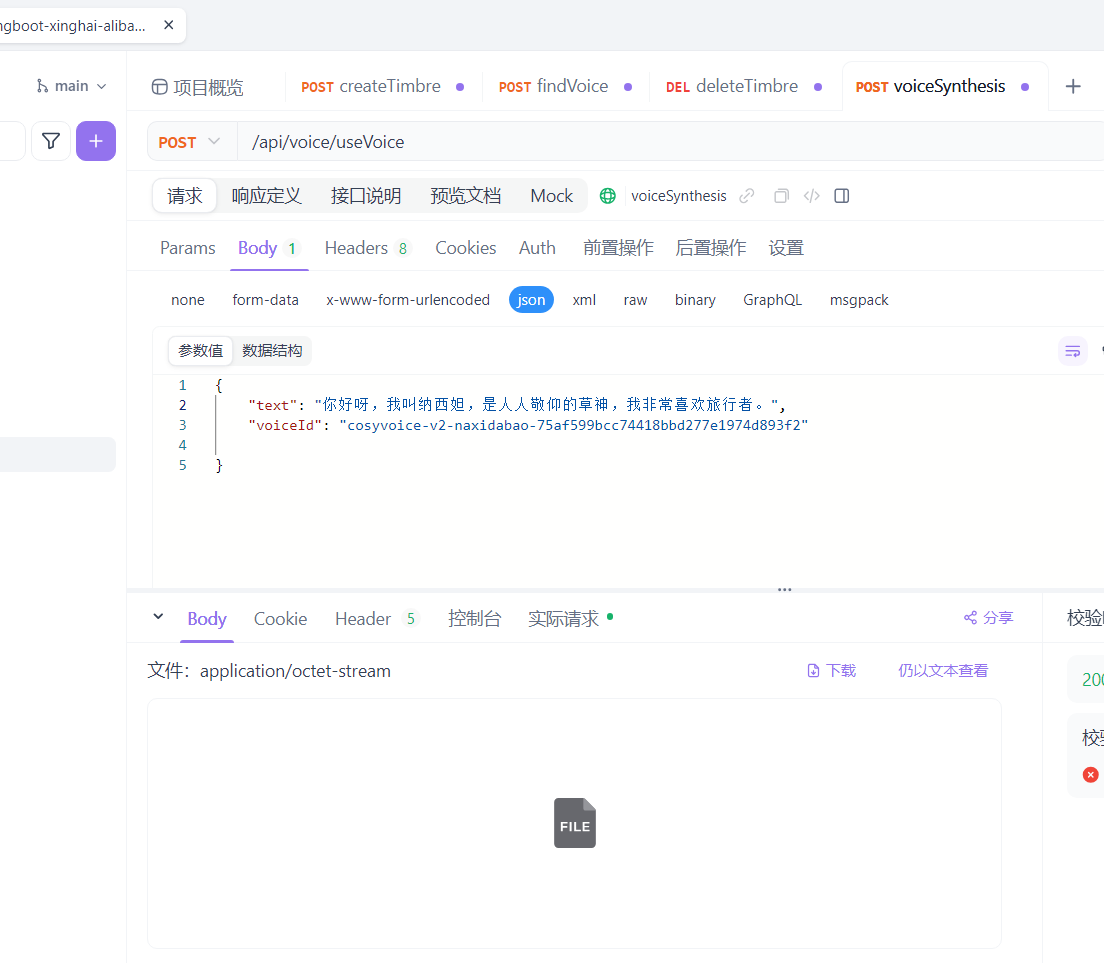
Task: Toggle the split layout panel icon
Action: click(841, 196)
